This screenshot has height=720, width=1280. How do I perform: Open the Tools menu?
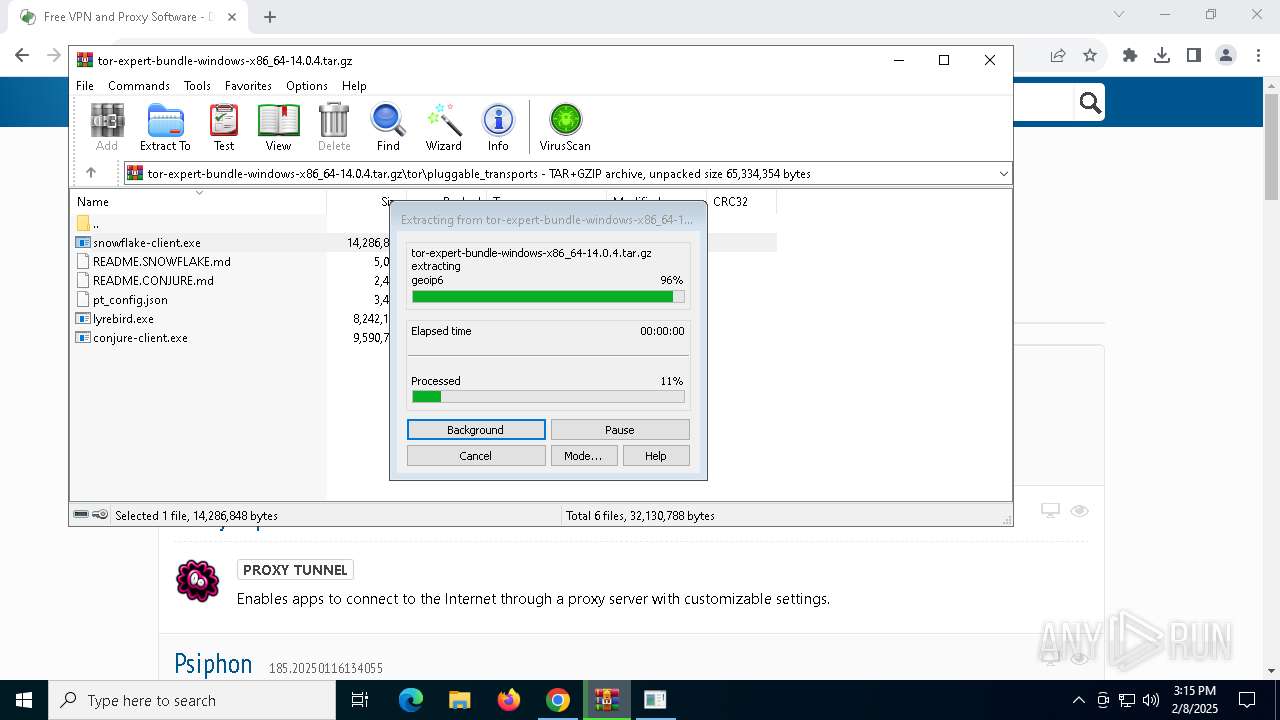pos(197,86)
